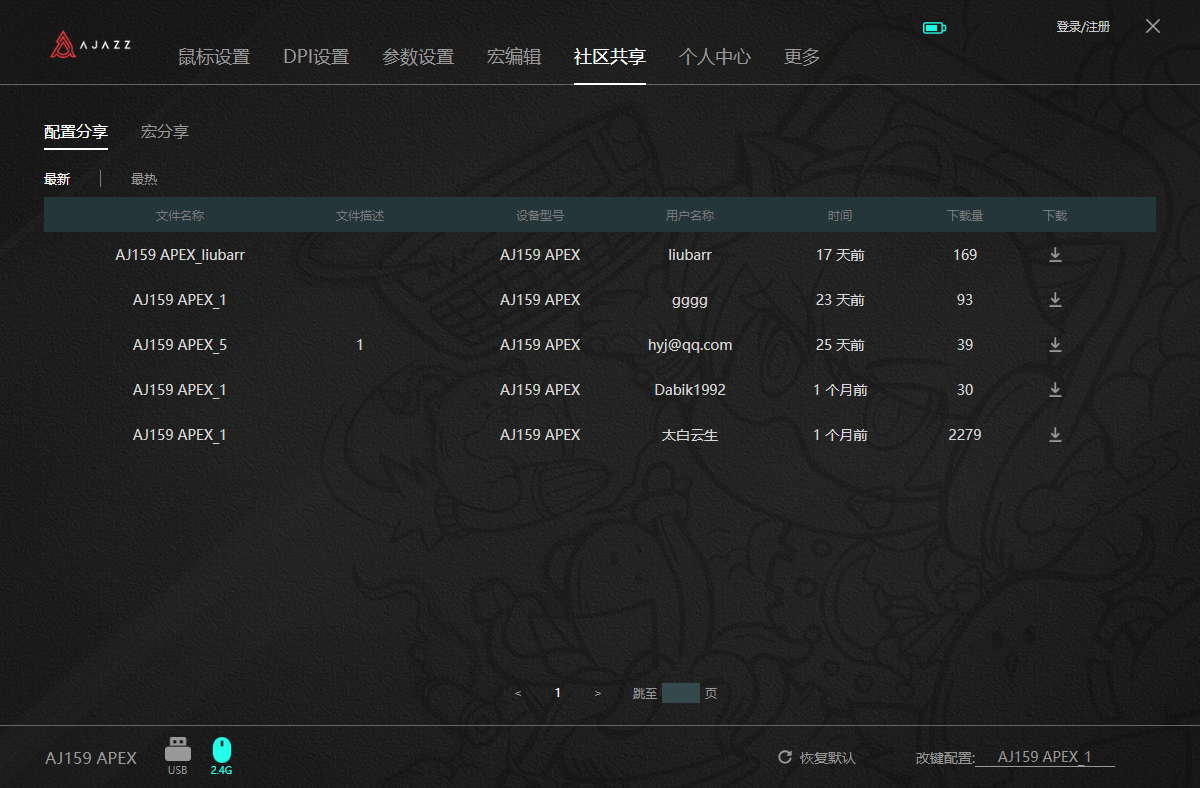Image resolution: width=1200 pixels, height=788 pixels.
Task: Download the 太白云生 configuration
Action: [1055, 435]
